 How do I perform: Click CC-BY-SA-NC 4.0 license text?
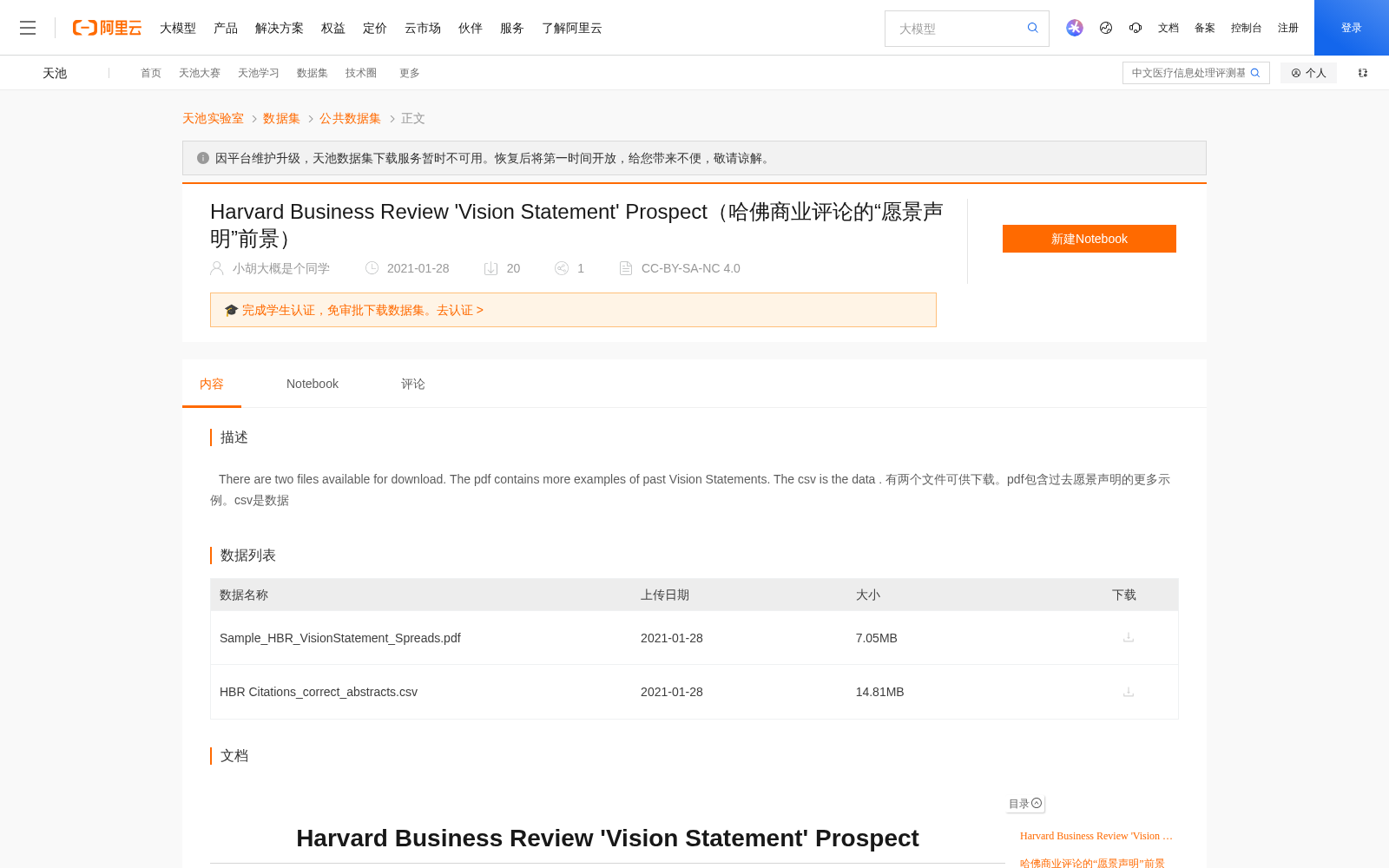(691, 268)
